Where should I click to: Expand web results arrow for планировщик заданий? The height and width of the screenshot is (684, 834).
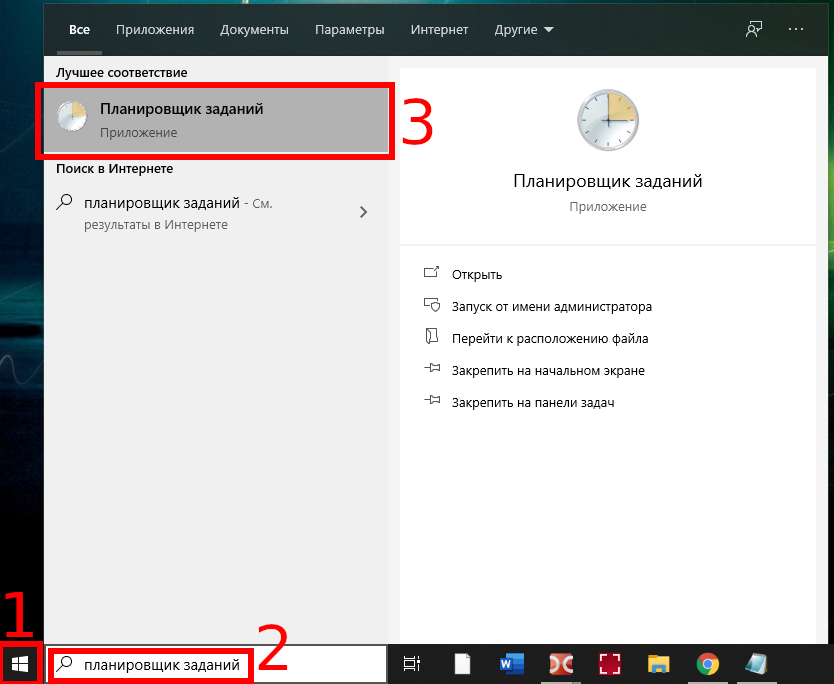(363, 212)
